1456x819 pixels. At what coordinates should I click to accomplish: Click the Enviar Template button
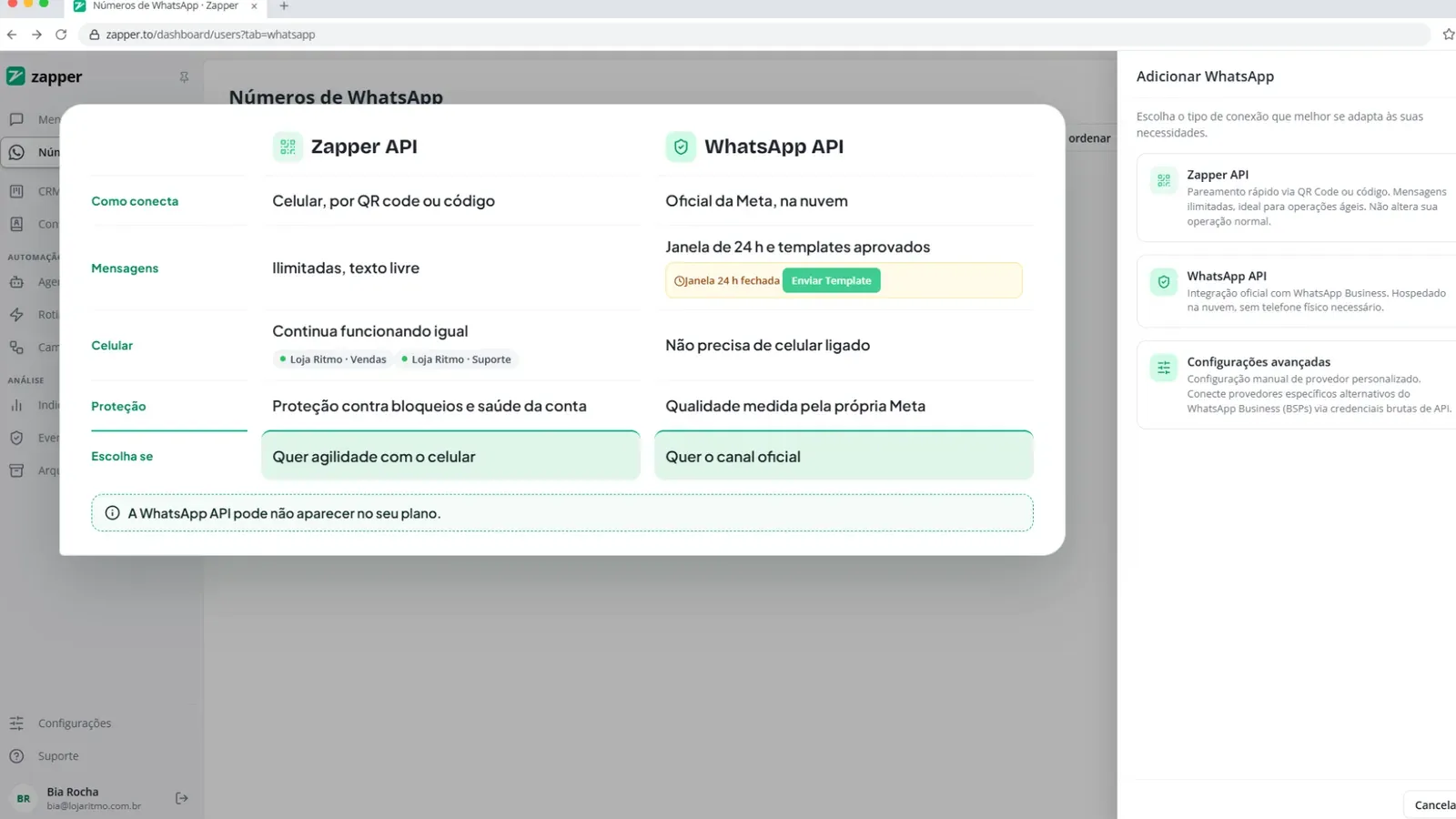pyautogui.click(x=831, y=280)
